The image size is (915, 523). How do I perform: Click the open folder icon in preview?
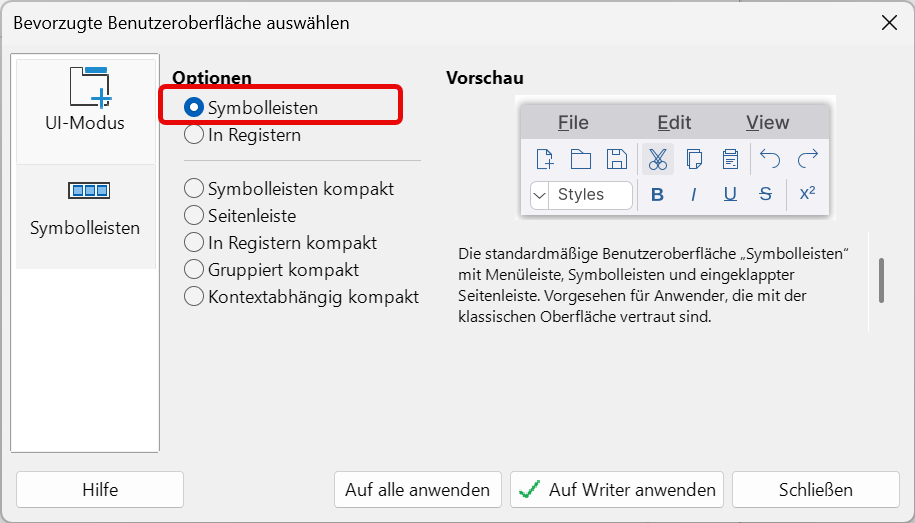(x=581, y=159)
